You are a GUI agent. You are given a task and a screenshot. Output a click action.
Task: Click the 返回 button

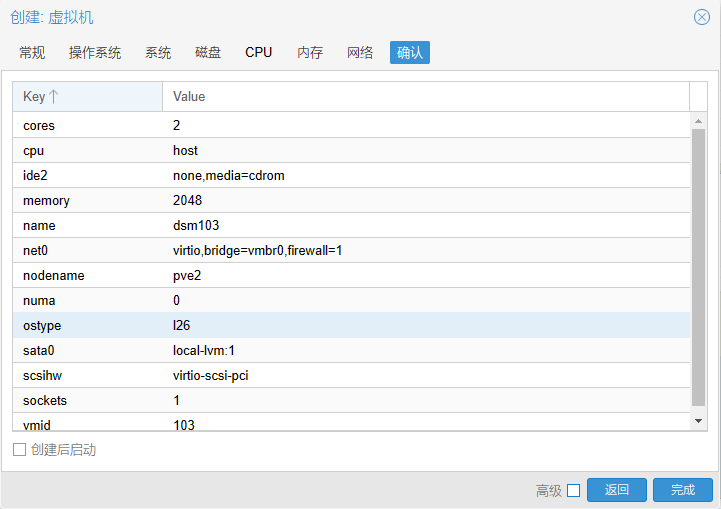pos(617,490)
